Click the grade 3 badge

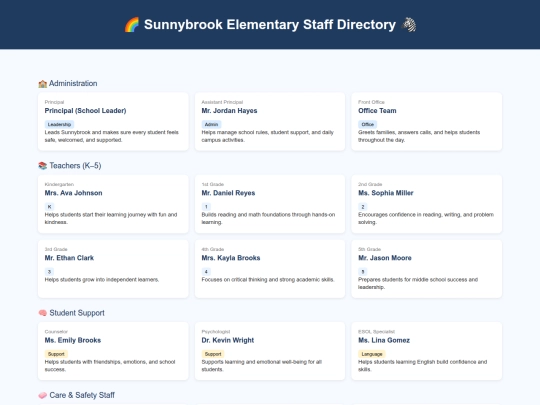point(49,272)
